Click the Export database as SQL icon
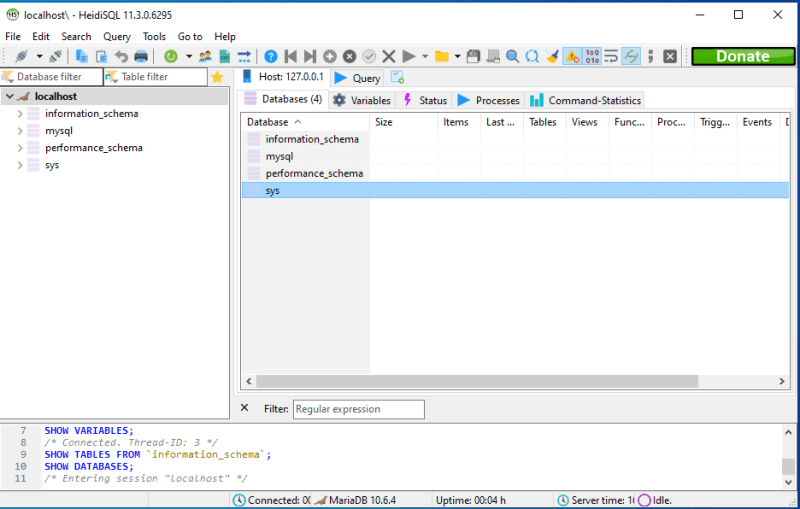 point(224,56)
